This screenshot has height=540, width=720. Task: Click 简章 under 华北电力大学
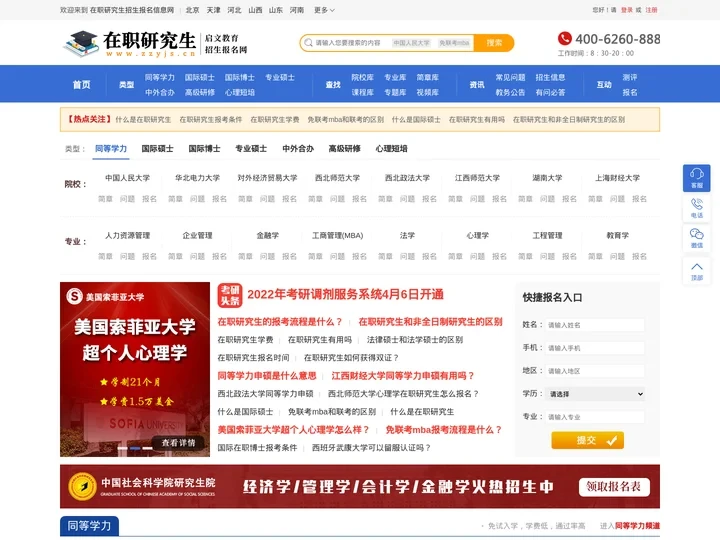[x=175, y=199]
